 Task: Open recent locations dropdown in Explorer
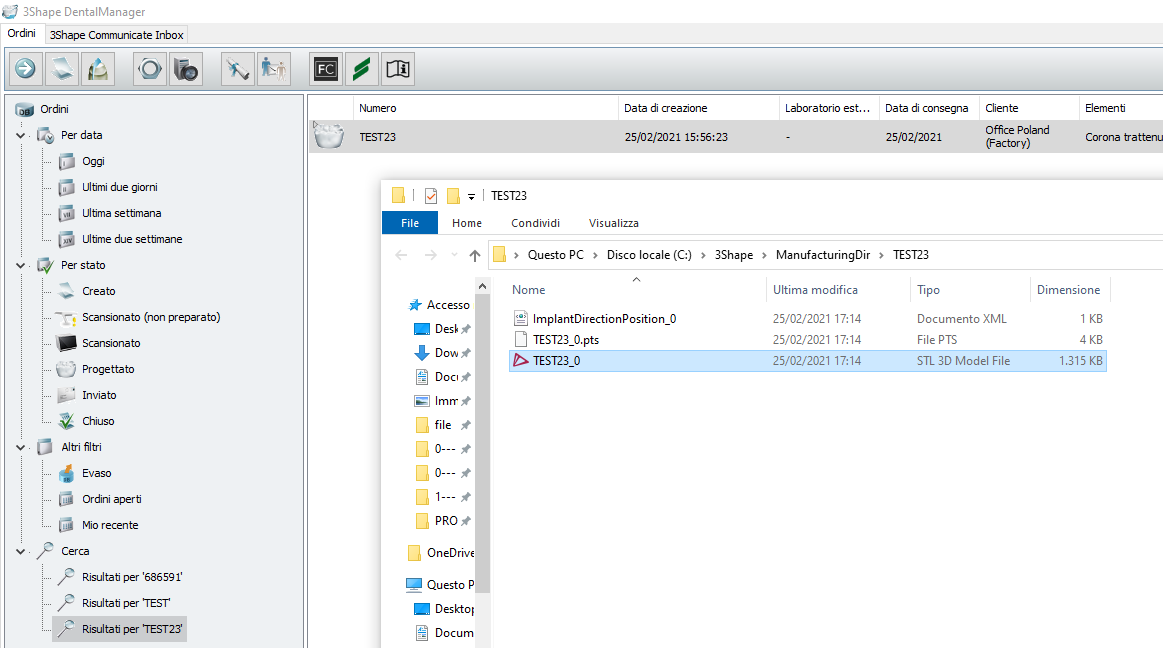[x=454, y=255]
